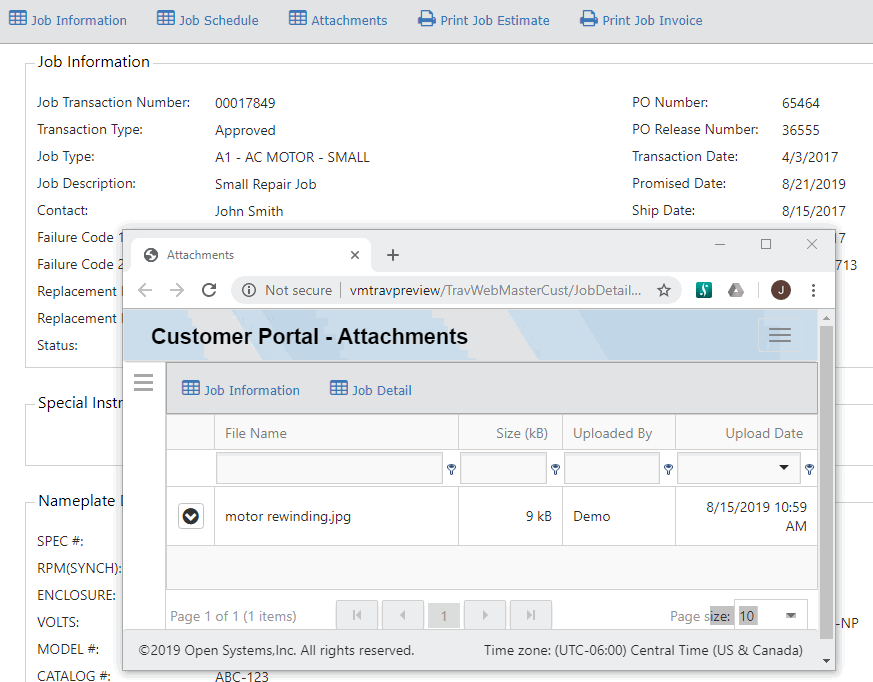The width and height of the screenshot is (873, 682).
Task: Click the File Name filter input field
Action: click(329, 468)
